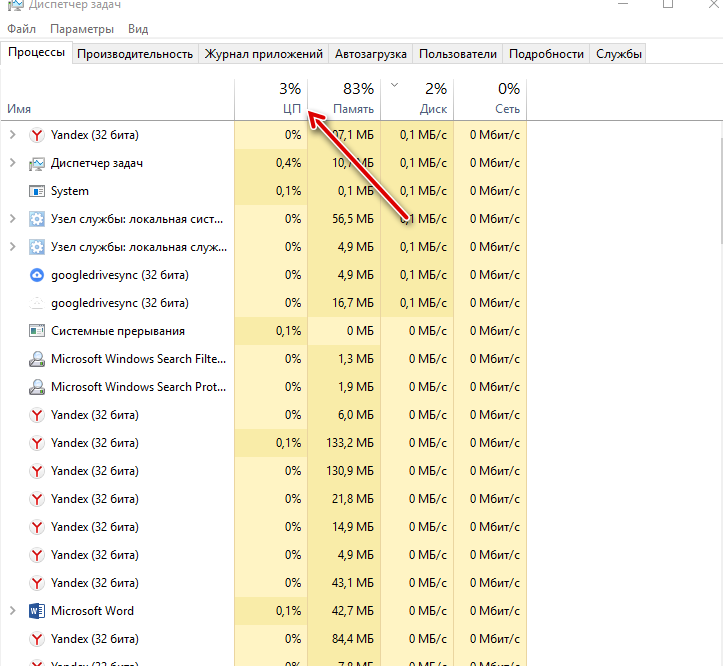The image size is (723, 666).
Task: Click the 42,7 МБ memory cell of Microsoft Word
Action: pyautogui.click(x=344, y=611)
